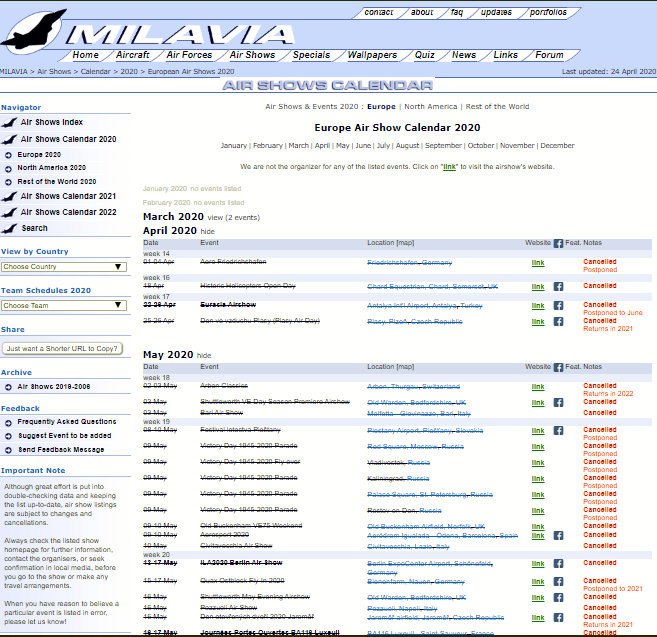The height and width of the screenshot is (637, 657).
Task: Open Facebook icon for Aerosport 2020 row
Action: (x=558, y=536)
